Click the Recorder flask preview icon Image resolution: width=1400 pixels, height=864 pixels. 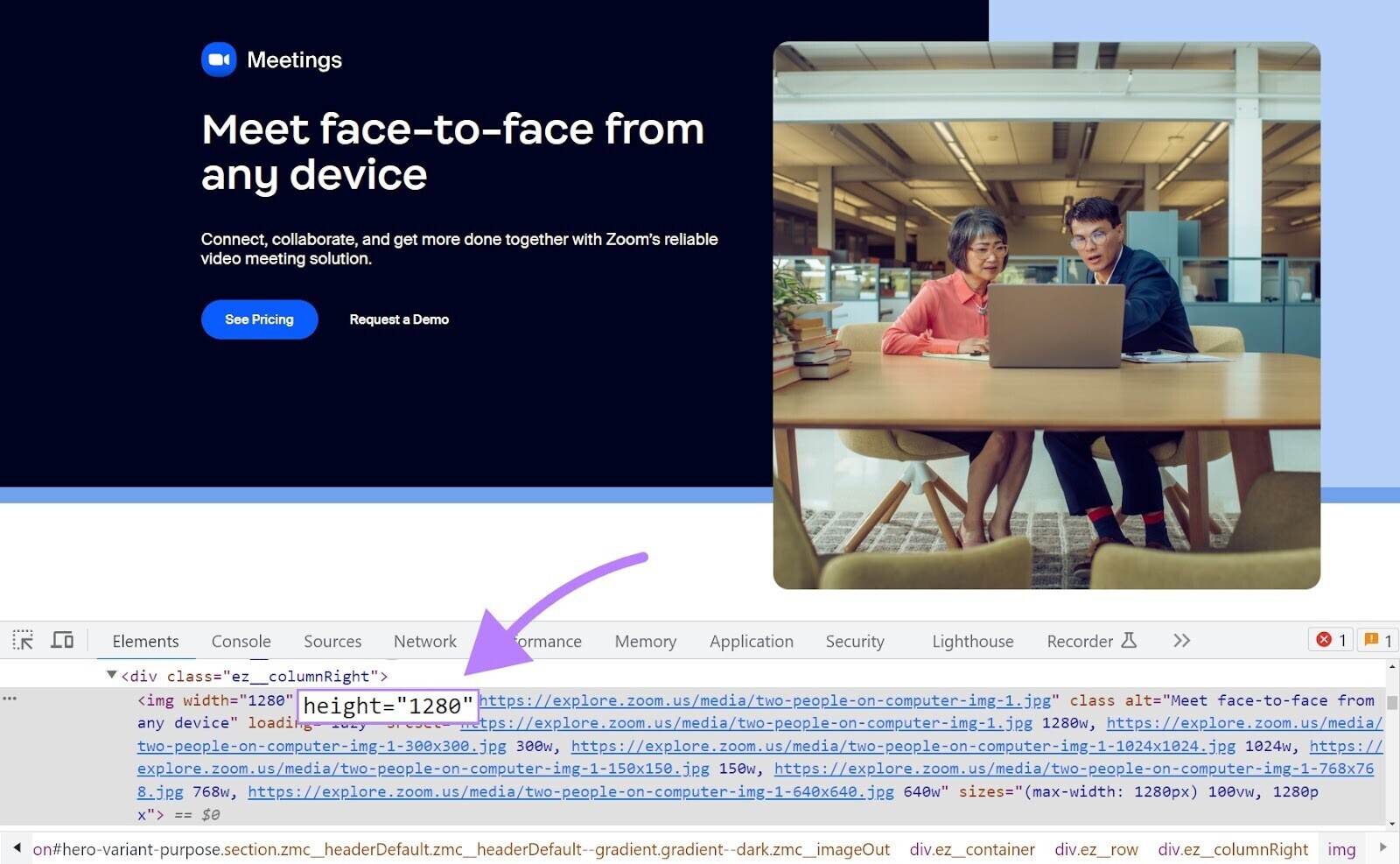[1129, 641]
